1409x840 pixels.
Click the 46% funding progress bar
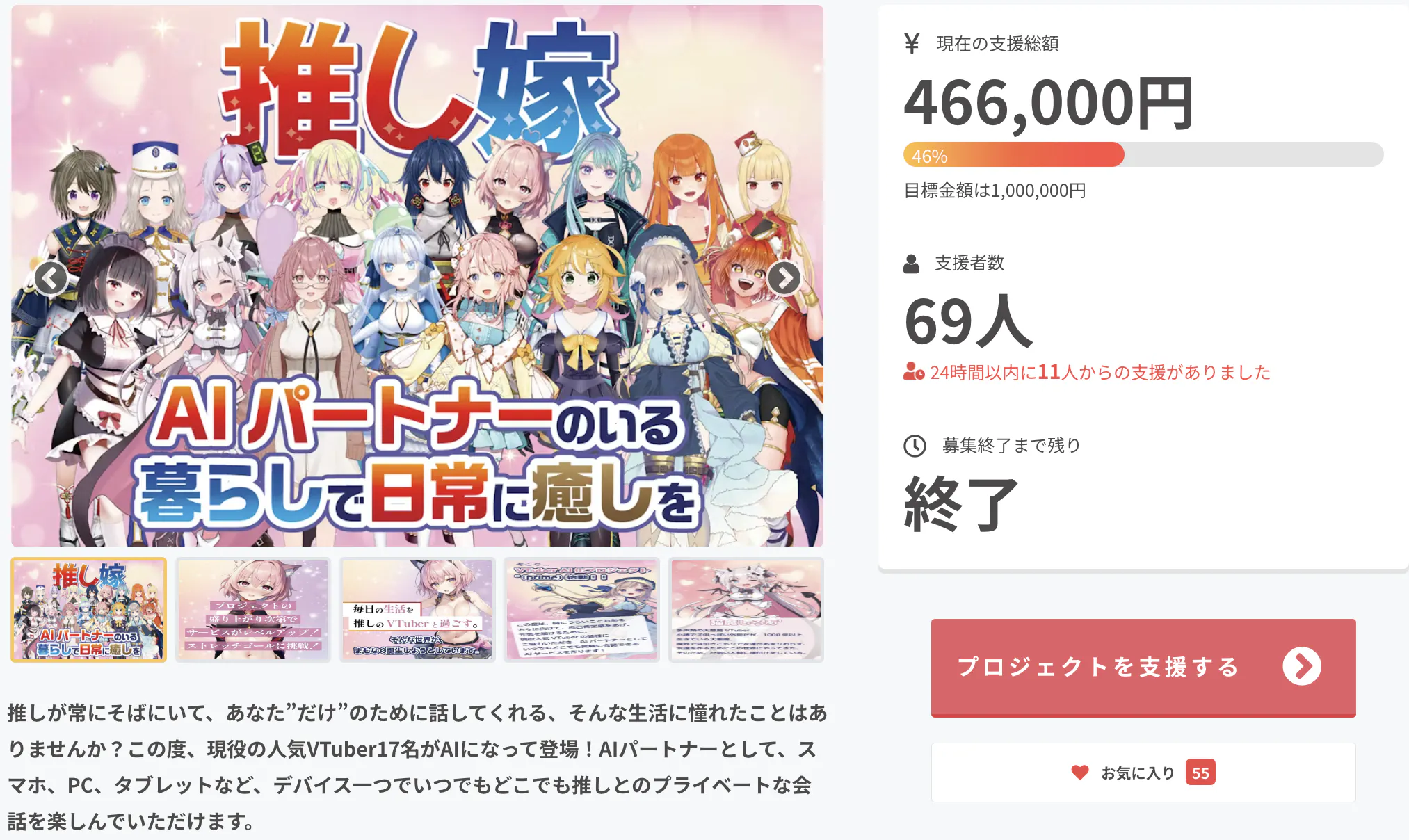(1143, 154)
